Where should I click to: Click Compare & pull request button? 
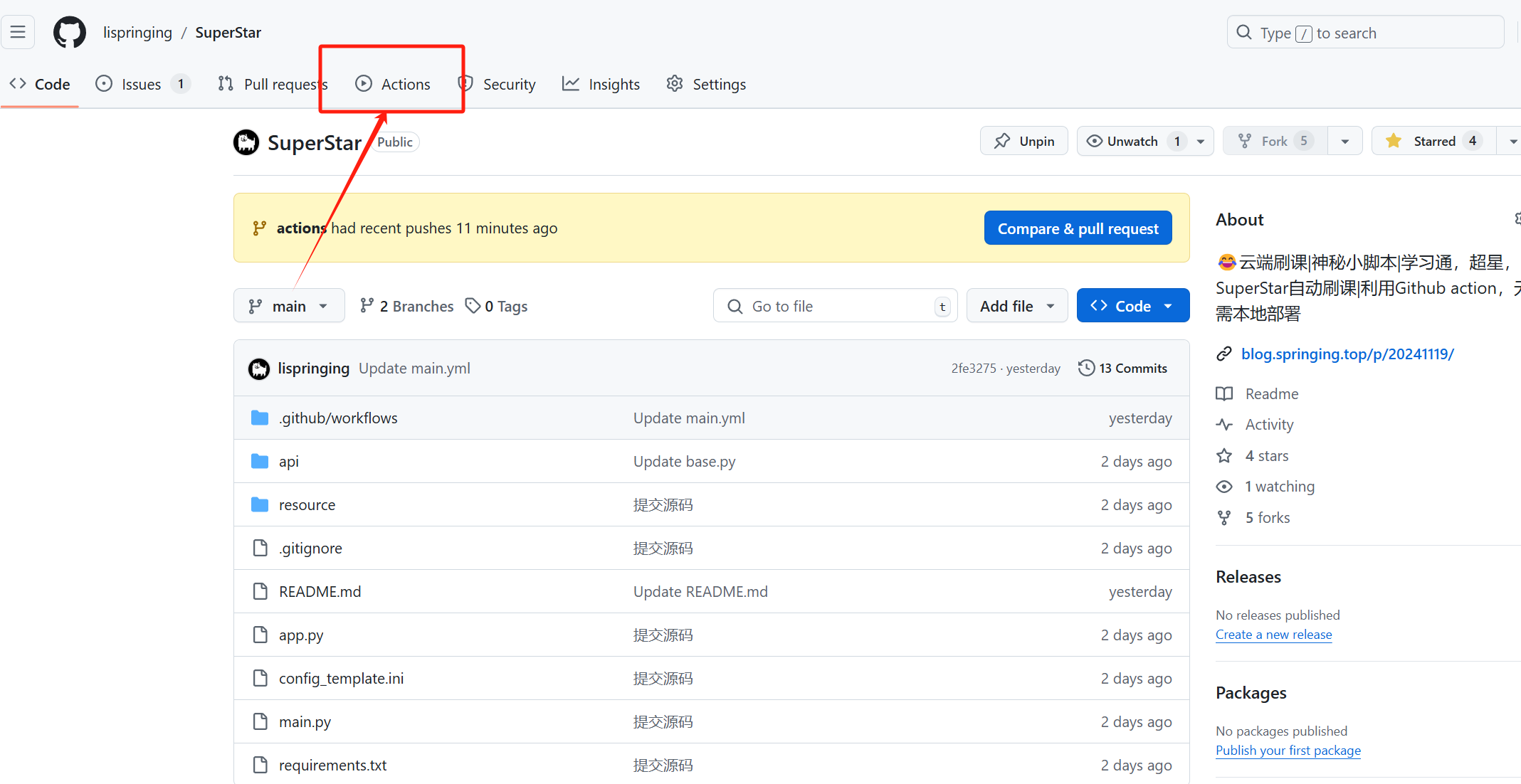tap(1078, 228)
